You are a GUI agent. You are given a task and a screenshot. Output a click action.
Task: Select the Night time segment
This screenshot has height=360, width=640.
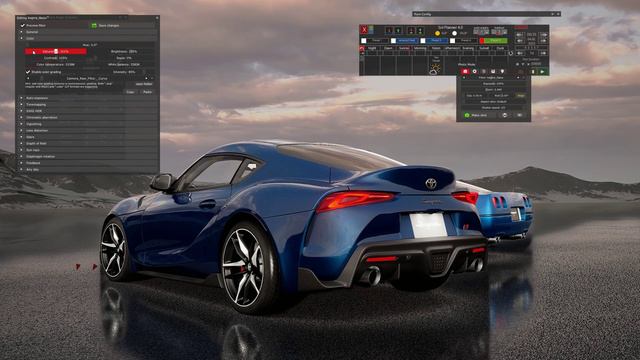tap(372, 49)
